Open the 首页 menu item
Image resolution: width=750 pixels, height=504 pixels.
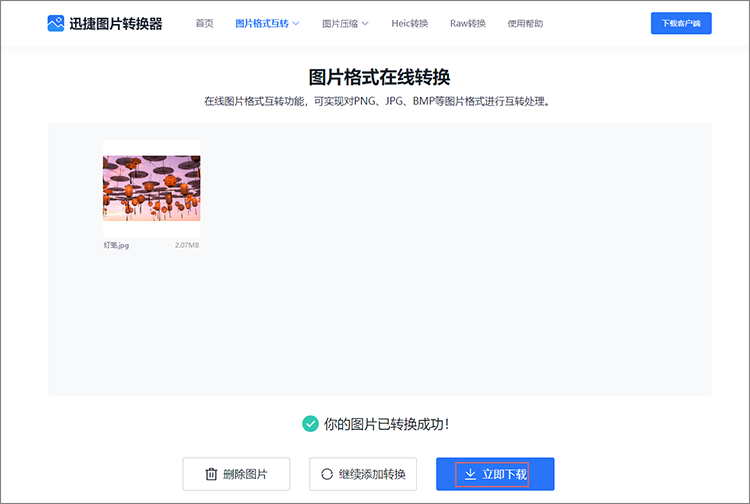[x=204, y=23]
